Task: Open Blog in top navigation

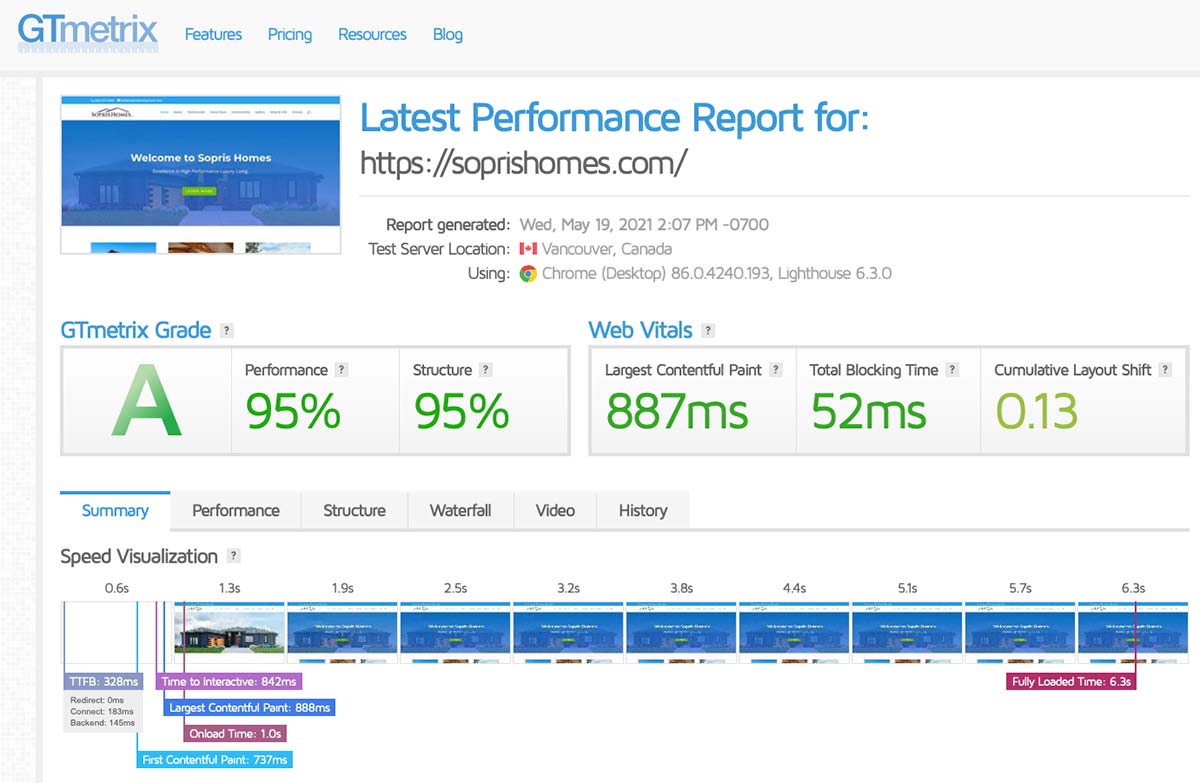Action: tap(447, 34)
